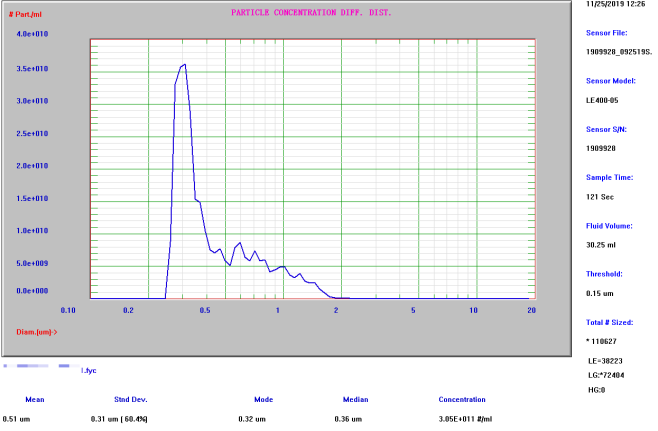658x431 pixels.
Task: Click the 121 Sec sample time value
Action: (x=599, y=196)
